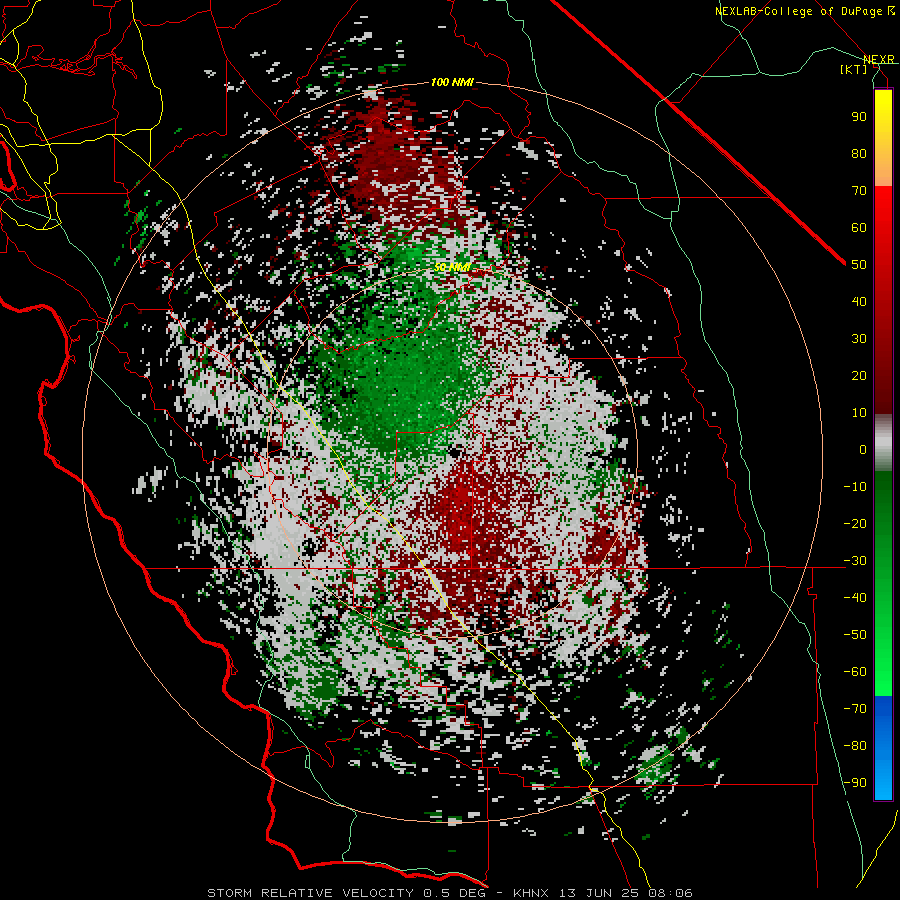This screenshot has width=900, height=900.
Task: Click the 10 value on the velocity scale
Action: tap(859, 413)
